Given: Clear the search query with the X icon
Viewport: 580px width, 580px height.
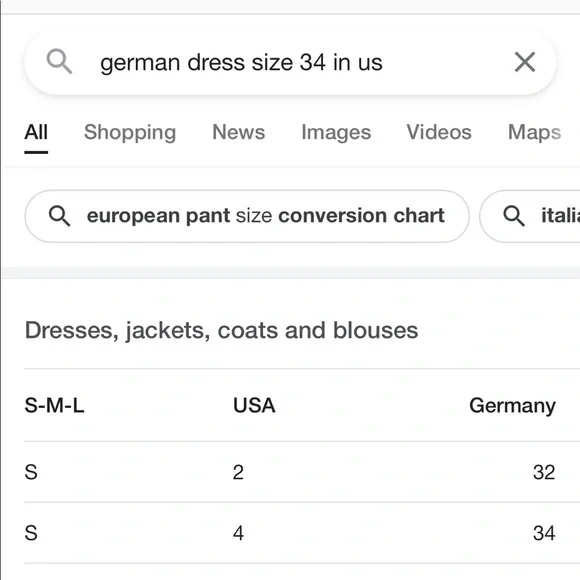Looking at the screenshot, I should click(525, 62).
